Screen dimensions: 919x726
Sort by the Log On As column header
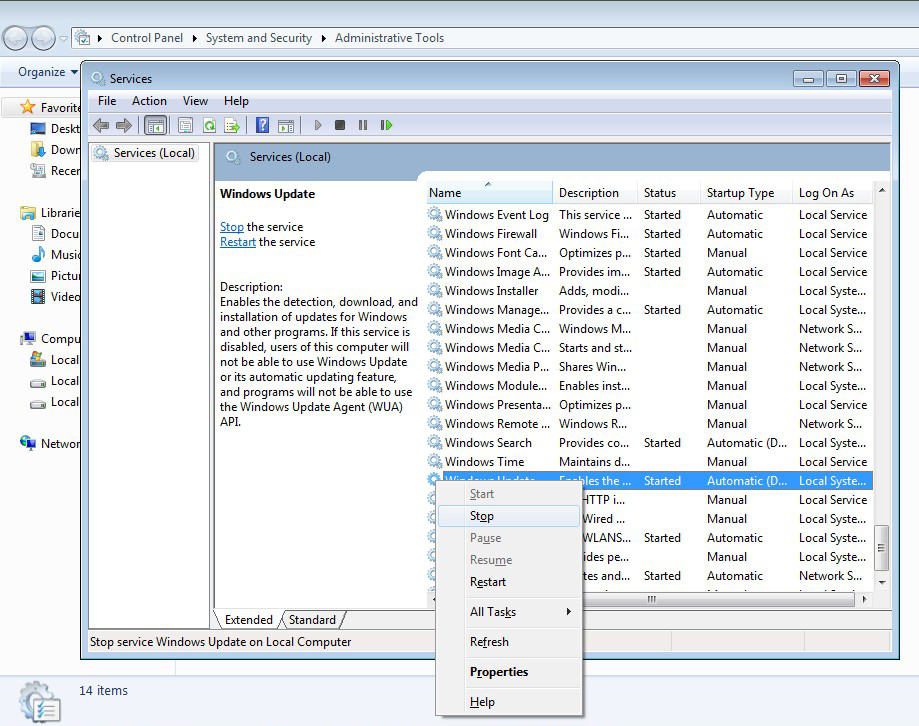[x=833, y=193]
